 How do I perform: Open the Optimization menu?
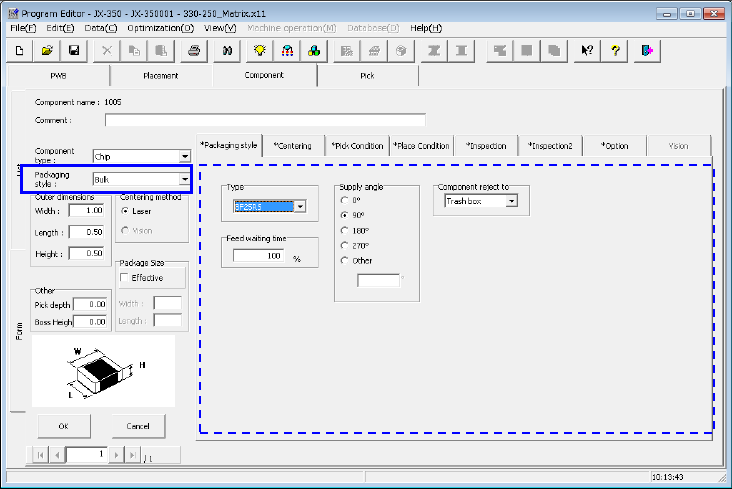160,28
